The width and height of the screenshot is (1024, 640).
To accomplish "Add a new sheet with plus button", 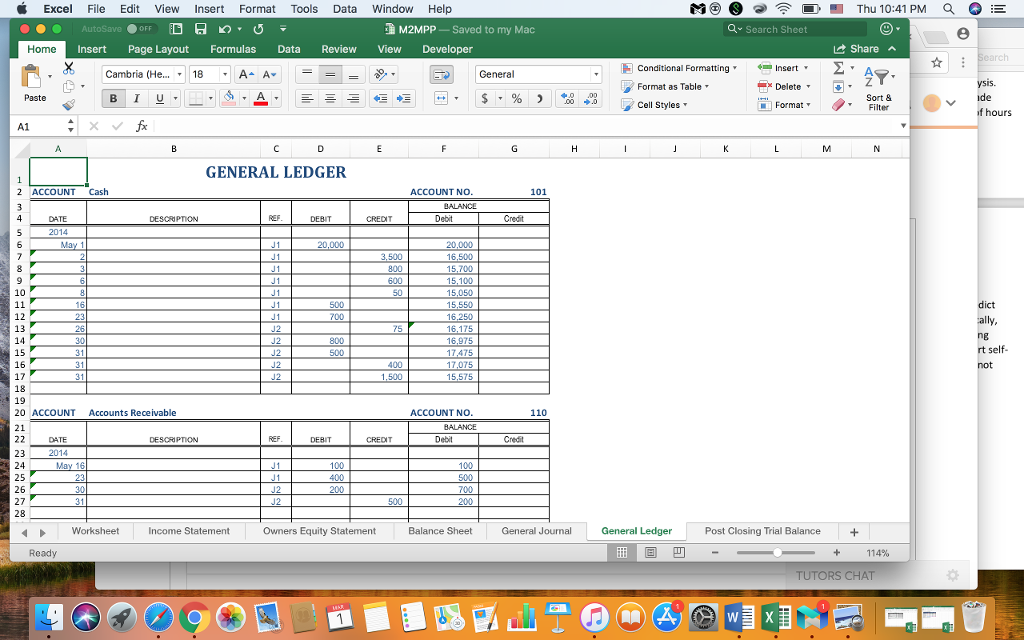I will coord(854,532).
